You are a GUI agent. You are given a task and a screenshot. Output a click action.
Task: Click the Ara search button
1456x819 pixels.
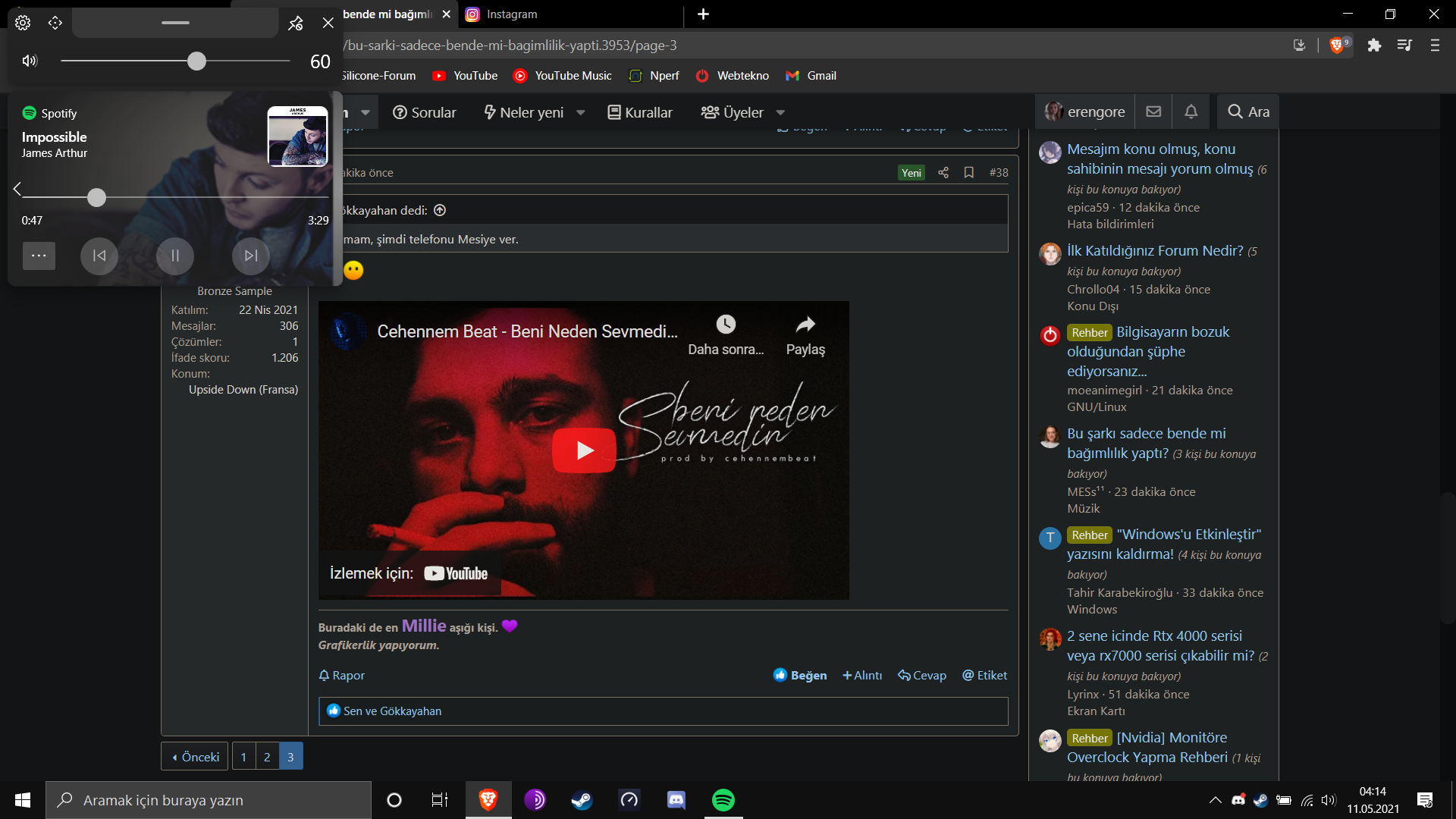click(x=1248, y=111)
